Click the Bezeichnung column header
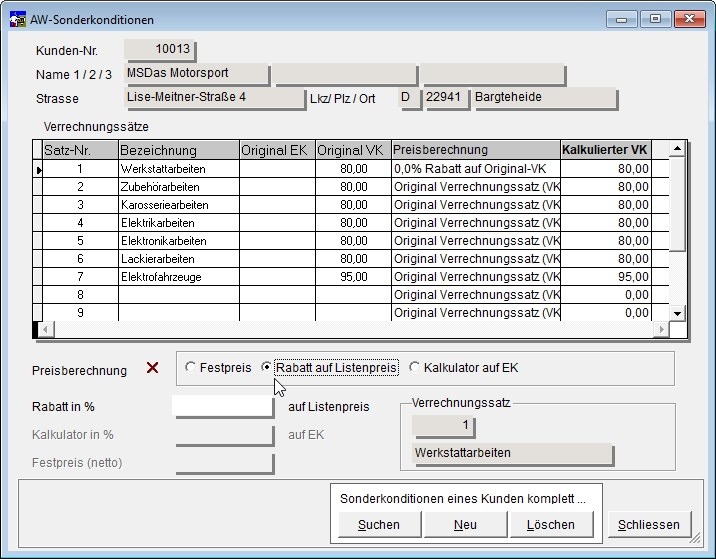Viewport: 716px width, 559px height. coord(179,150)
